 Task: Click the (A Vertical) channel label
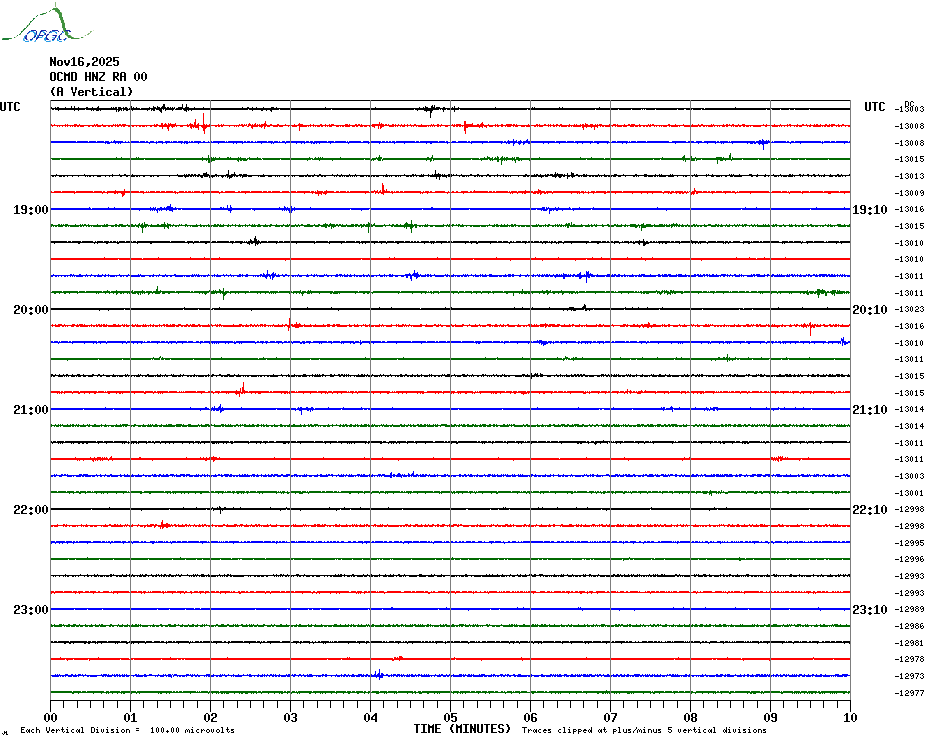coord(91,91)
